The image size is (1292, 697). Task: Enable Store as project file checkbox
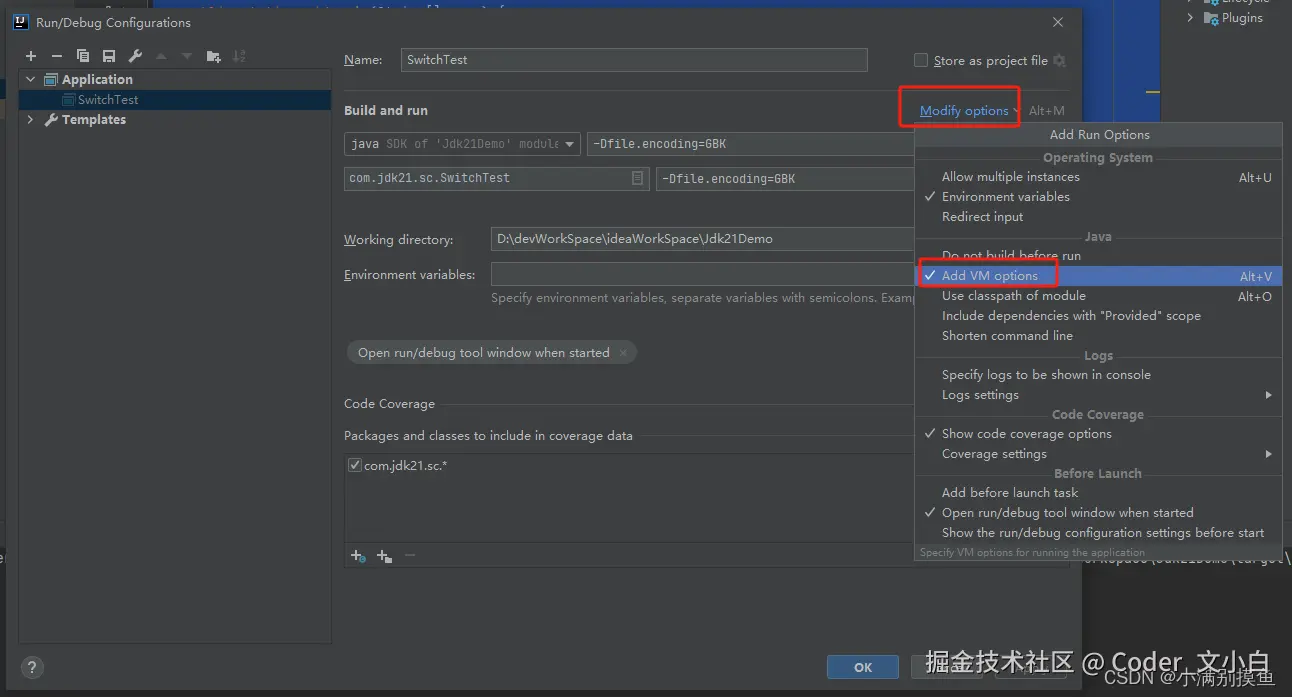coord(921,60)
